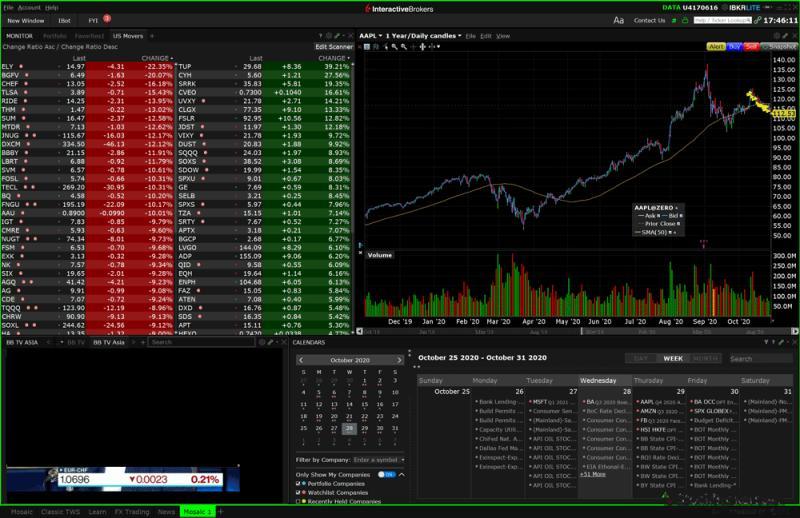Image resolution: width=800 pixels, height=518 pixels.
Task: Click the +51 More link on Wednesday
Action: pyautogui.click(x=593, y=475)
